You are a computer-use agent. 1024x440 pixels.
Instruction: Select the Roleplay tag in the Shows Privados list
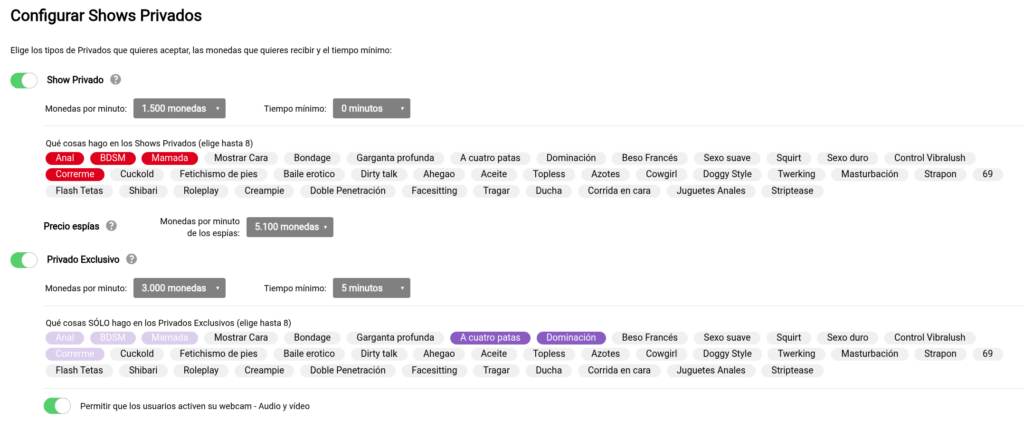(201, 191)
